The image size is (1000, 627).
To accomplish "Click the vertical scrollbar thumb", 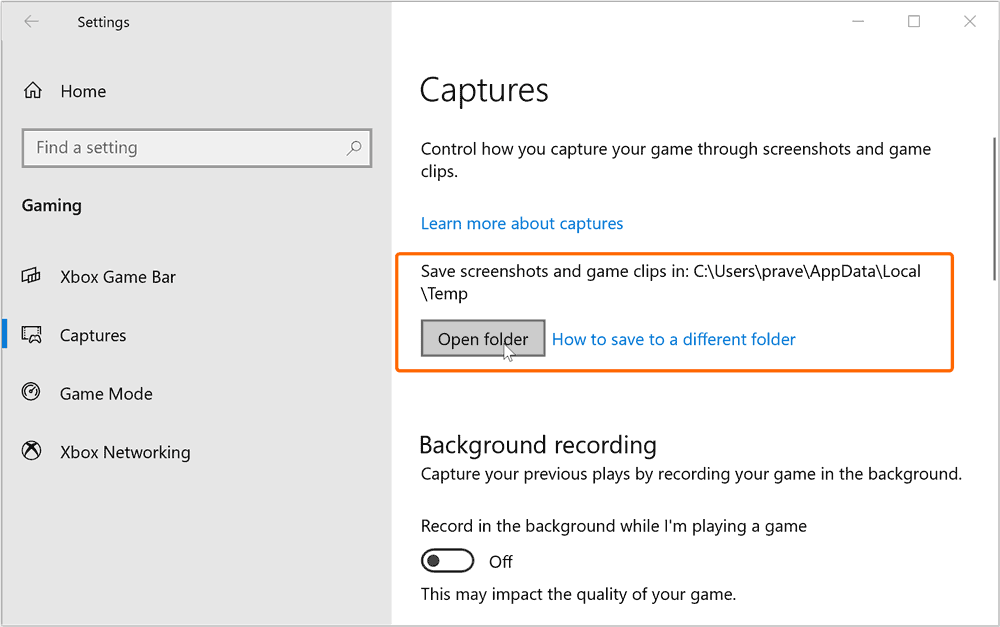I will pos(994,209).
